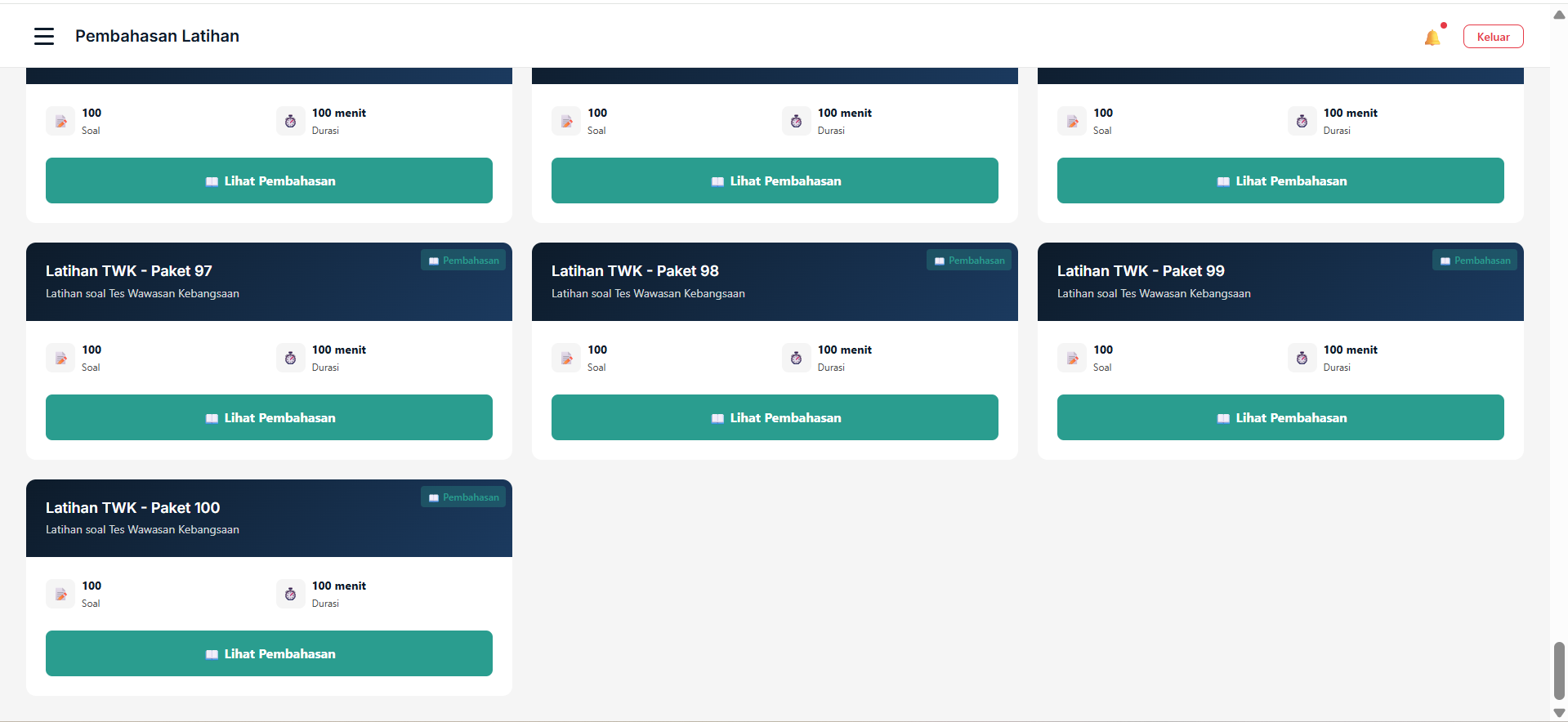This screenshot has height=722, width=1568.
Task: Click the Pembahasan badge on Paket 97
Action: (463, 261)
